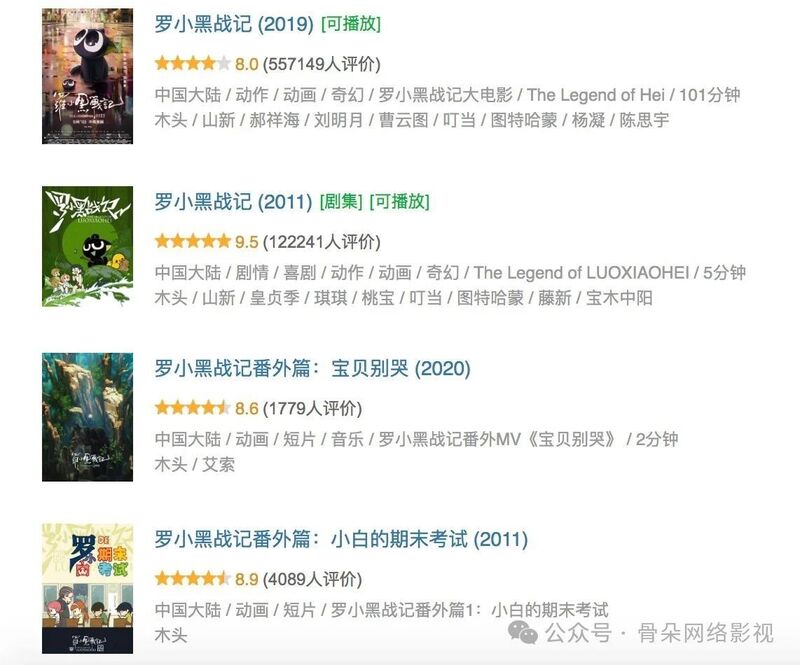Viewport: 800px width, 665px height.
Task: Click the five-star rating showing 9.5
Action: coord(193,241)
